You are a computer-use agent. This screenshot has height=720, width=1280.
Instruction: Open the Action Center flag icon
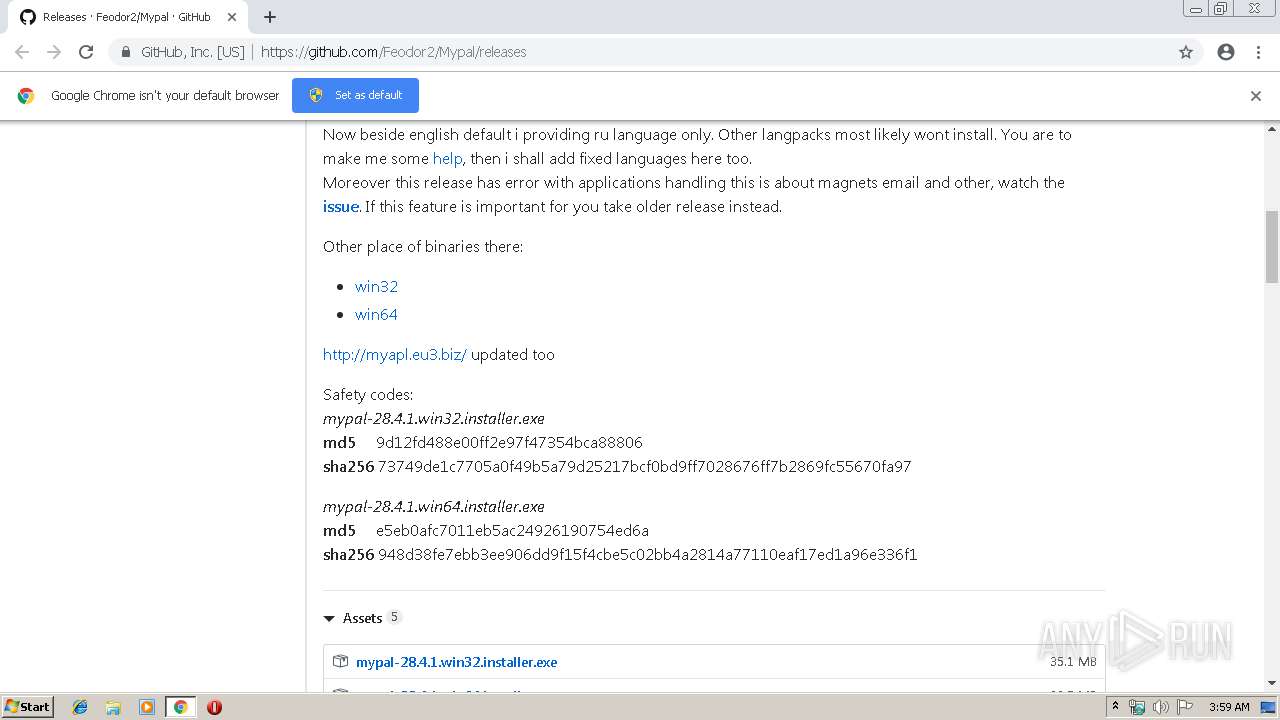coord(1185,707)
